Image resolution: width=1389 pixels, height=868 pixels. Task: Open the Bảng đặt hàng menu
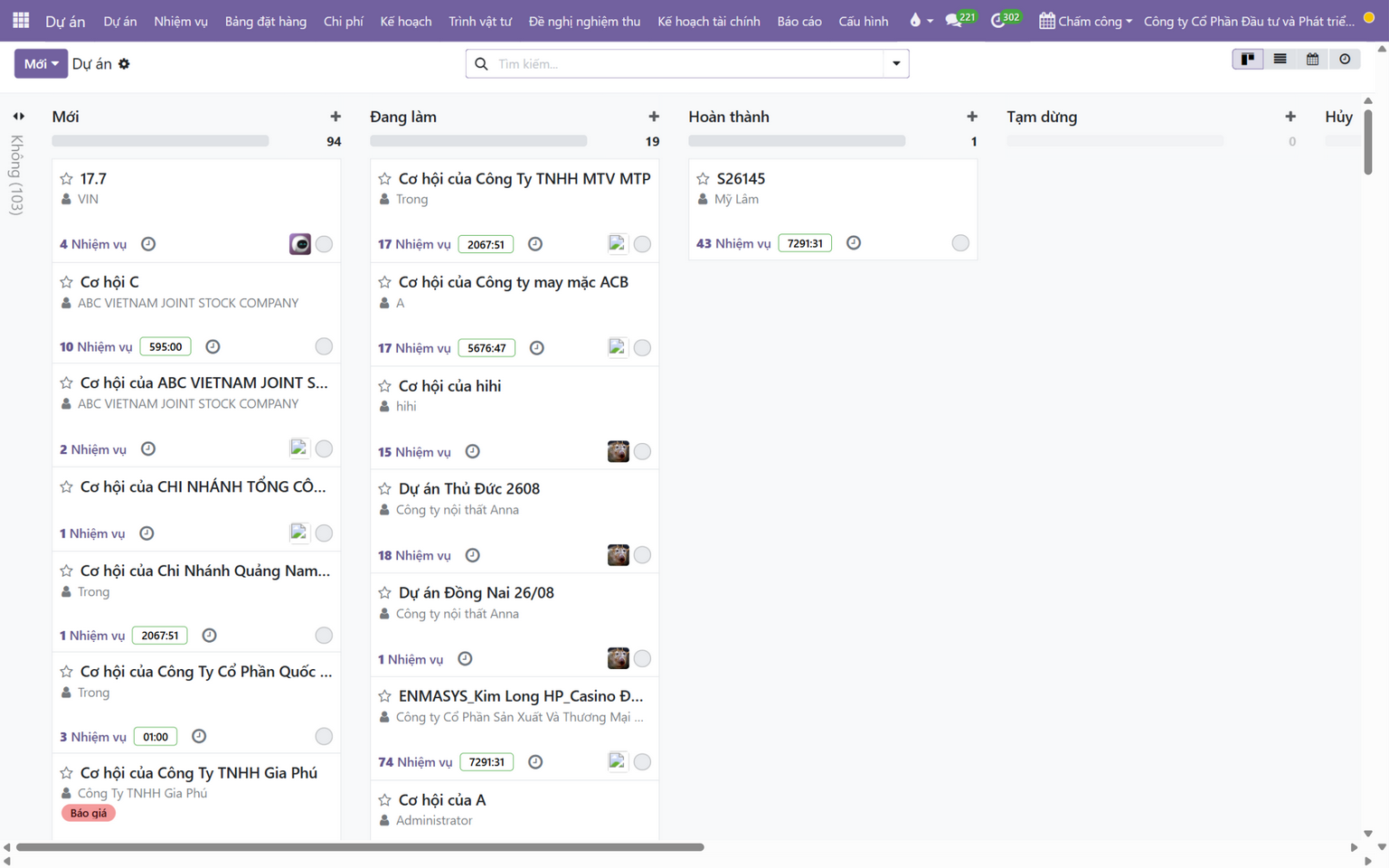click(266, 21)
